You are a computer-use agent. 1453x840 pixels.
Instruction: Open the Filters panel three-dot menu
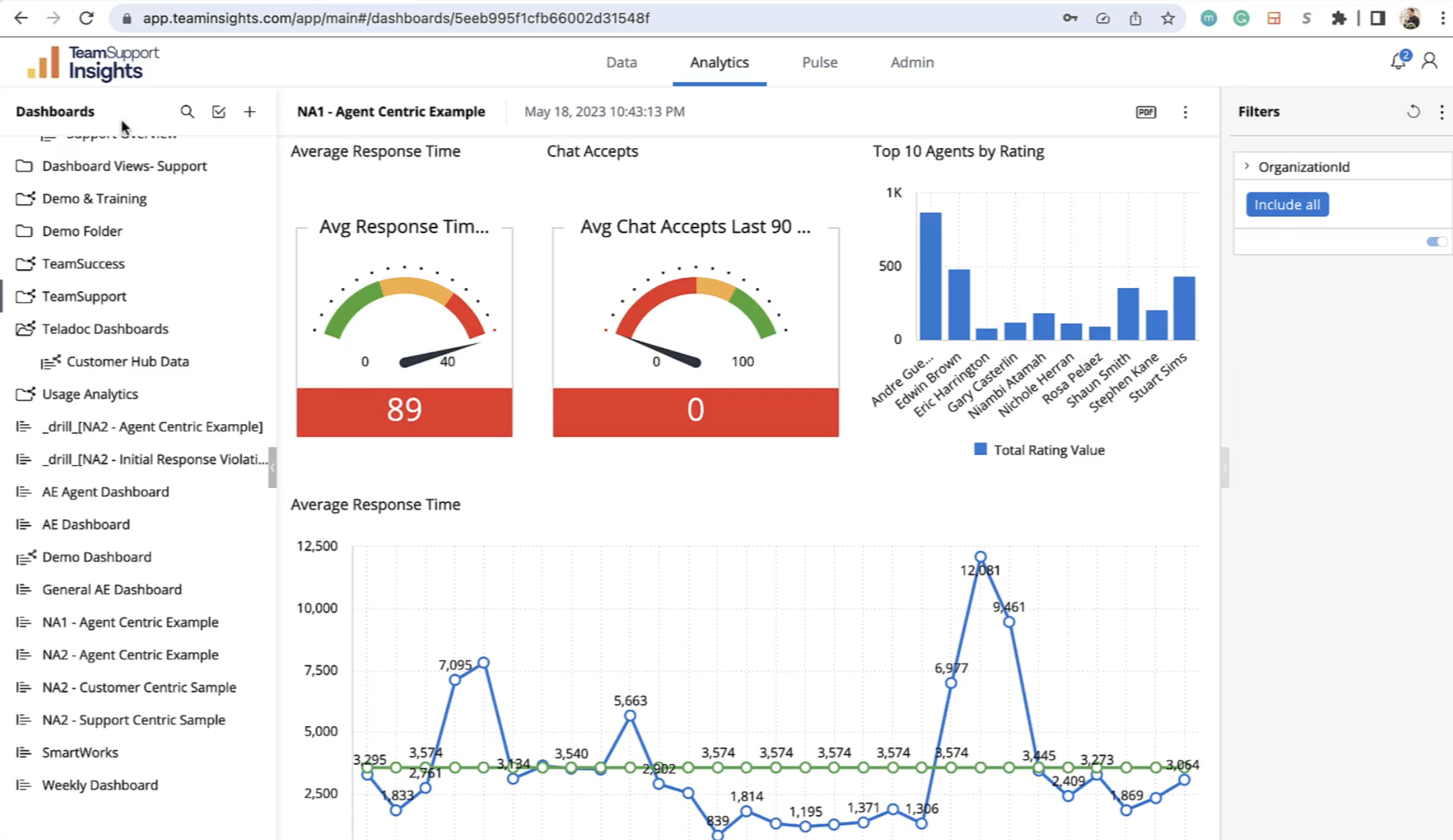pos(1442,111)
